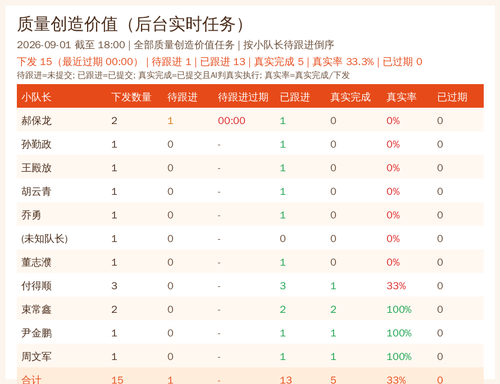Click the total 真实完成 value 5
Image resolution: width=500 pixels, height=384 pixels.
333,380
